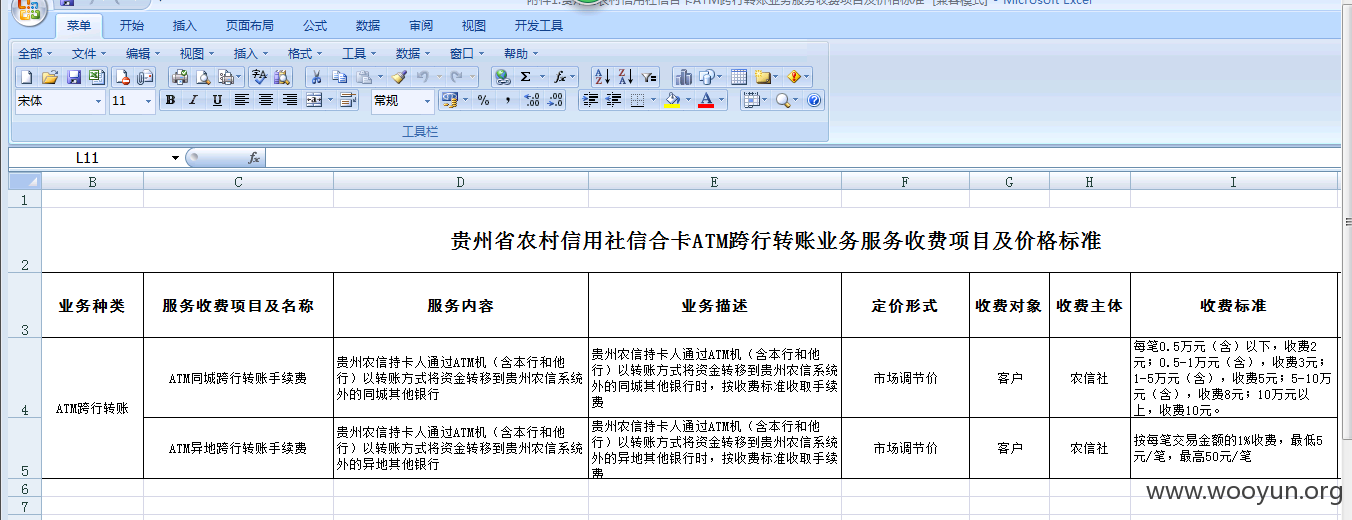Click the Select All corner button
Image resolution: width=1352 pixels, height=520 pixels.
[x=24, y=181]
